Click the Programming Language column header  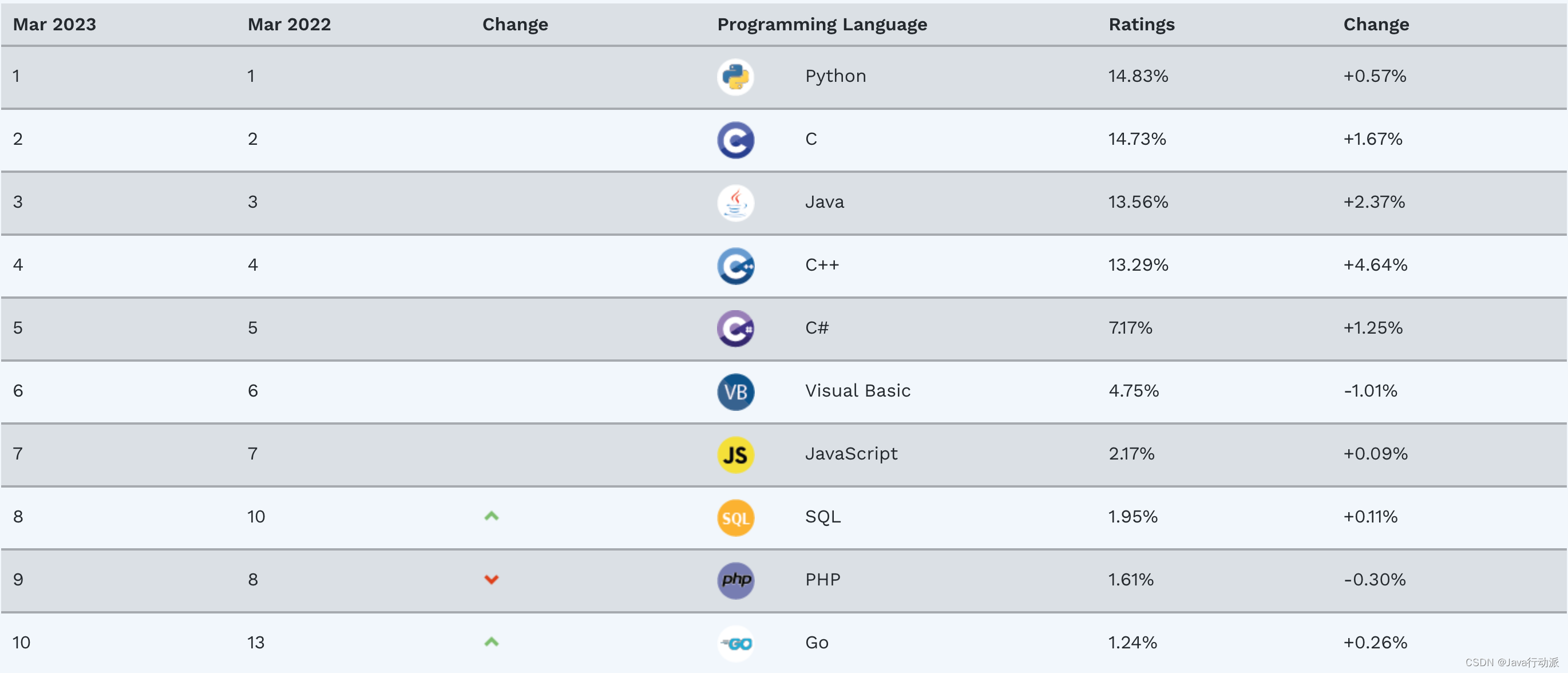tap(822, 25)
